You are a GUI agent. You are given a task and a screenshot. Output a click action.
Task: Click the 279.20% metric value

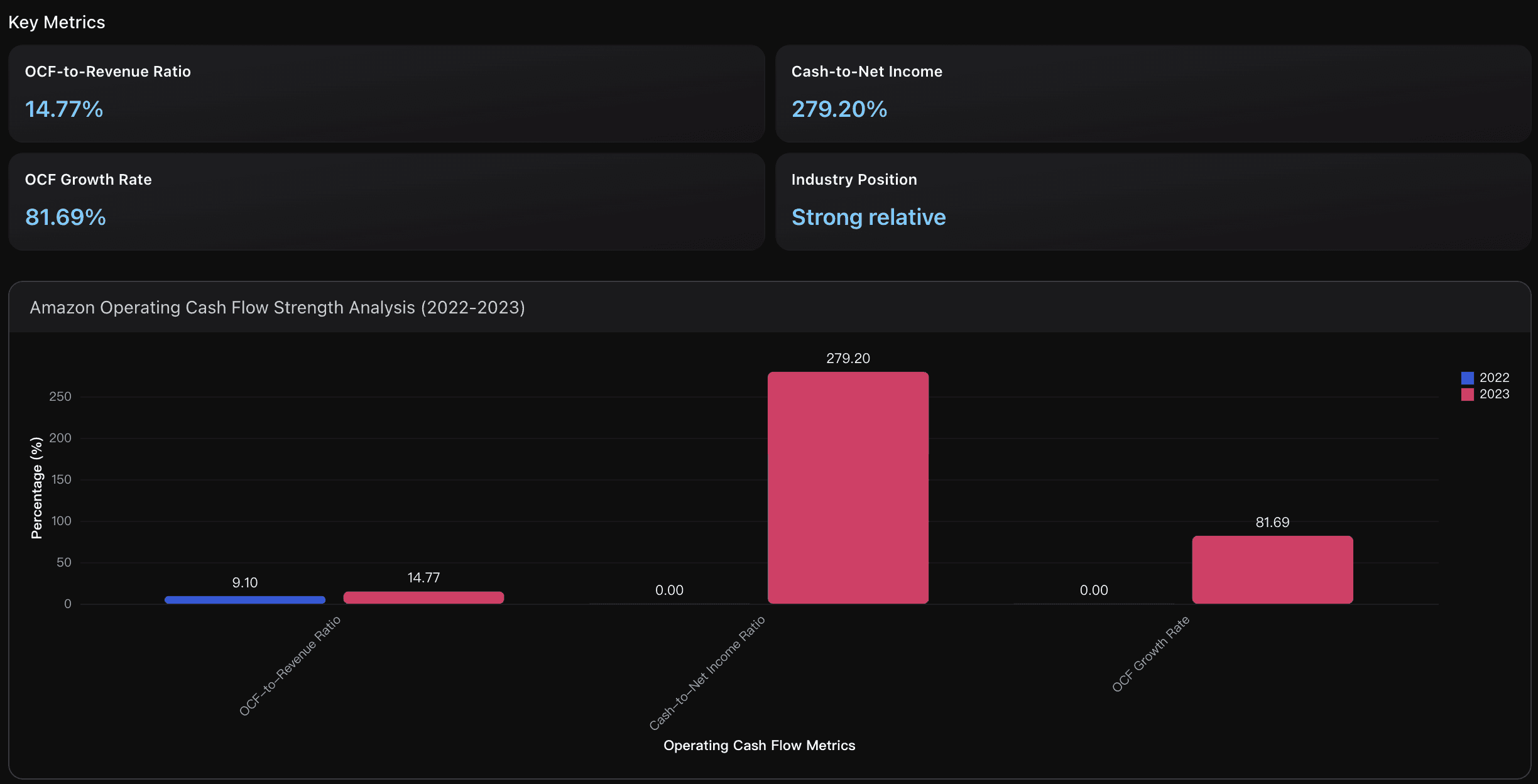point(839,109)
